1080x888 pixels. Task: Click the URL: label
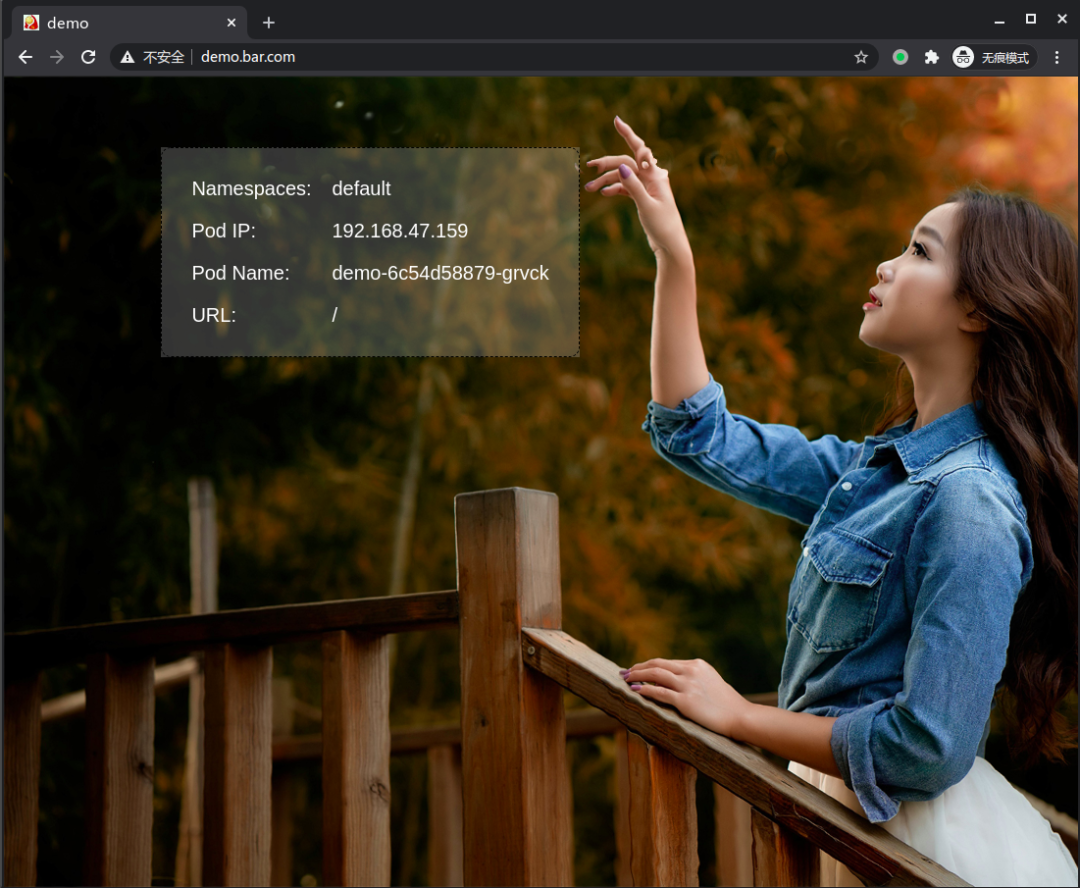tap(214, 316)
